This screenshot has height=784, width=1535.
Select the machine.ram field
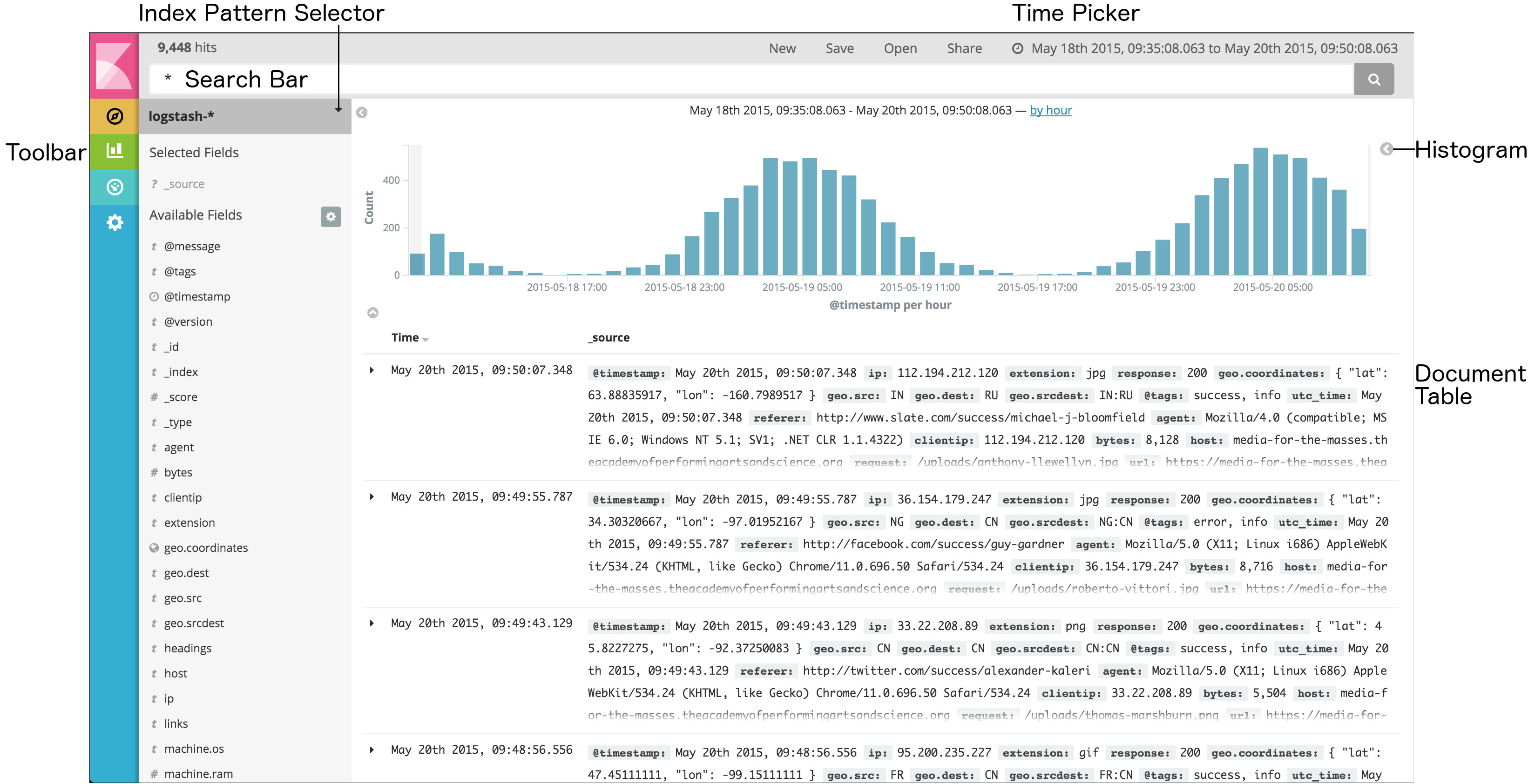(x=198, y=774)
